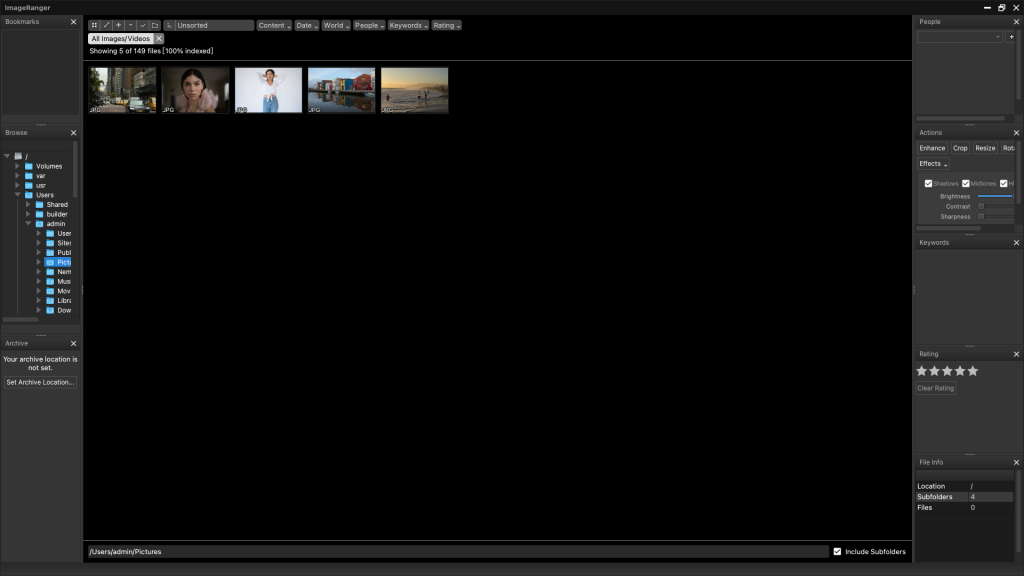Screen dimensions: 1024x576
Task: Open the People name combo box
Action: pos(959,37)
